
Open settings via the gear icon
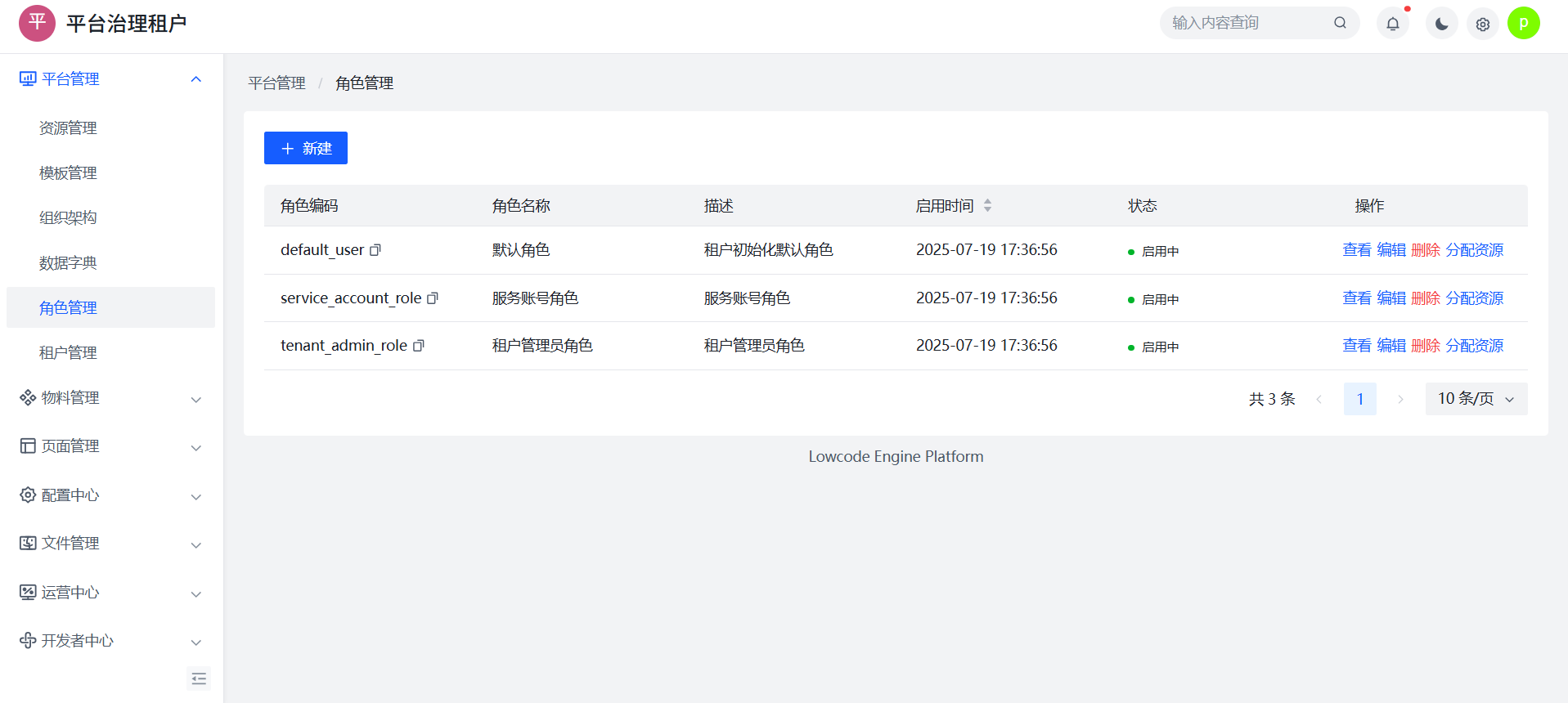pyautogui.click(x=1482, y=24)
